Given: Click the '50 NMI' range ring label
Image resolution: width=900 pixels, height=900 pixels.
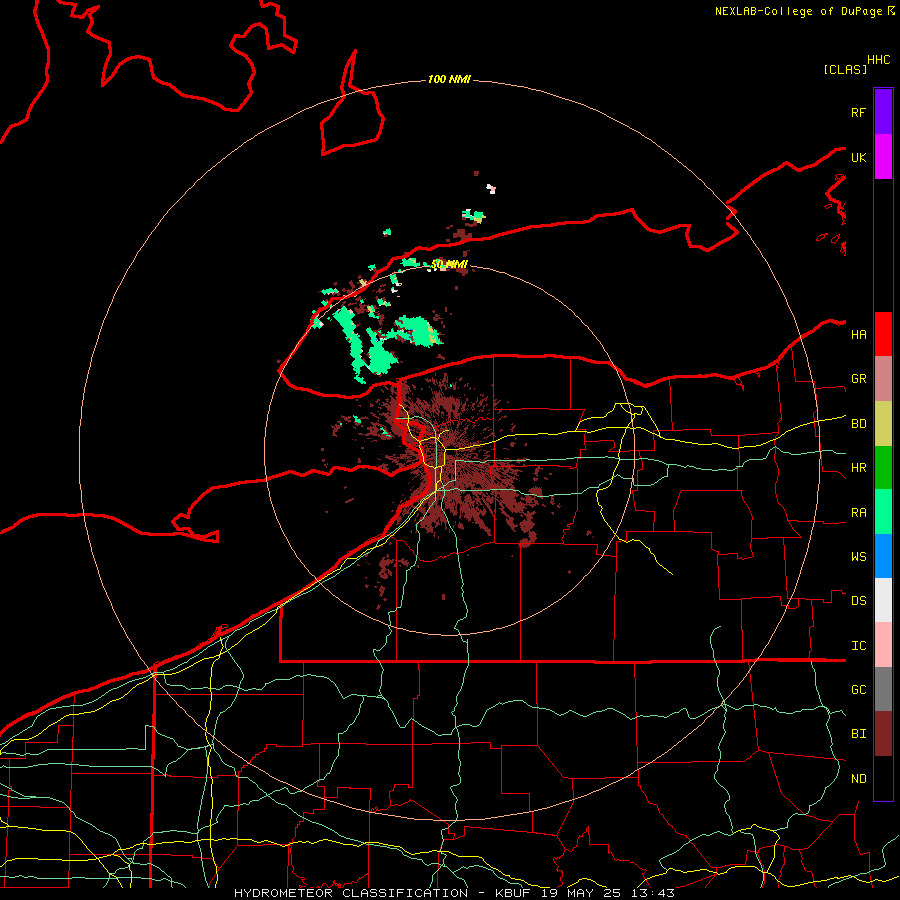Looking at the screenshot, I should (449, 265).
